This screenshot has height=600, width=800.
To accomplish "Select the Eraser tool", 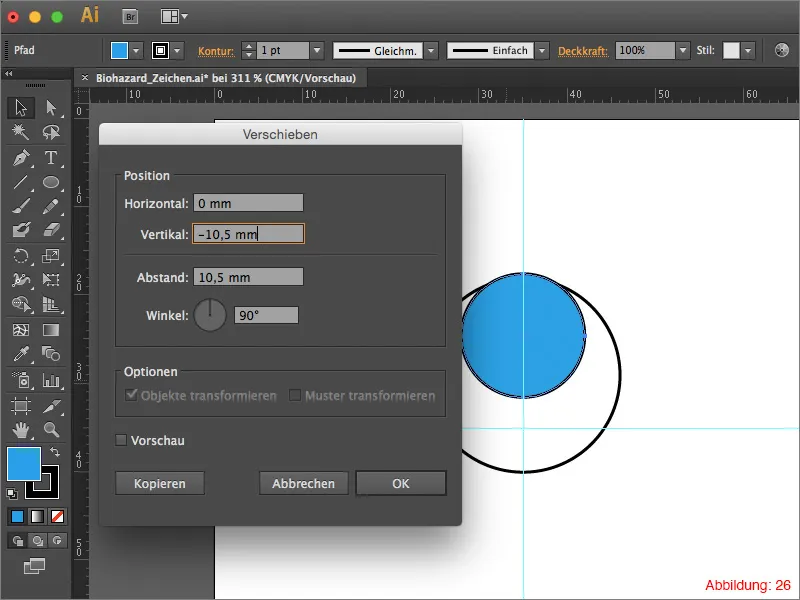I will click(51, 230).
